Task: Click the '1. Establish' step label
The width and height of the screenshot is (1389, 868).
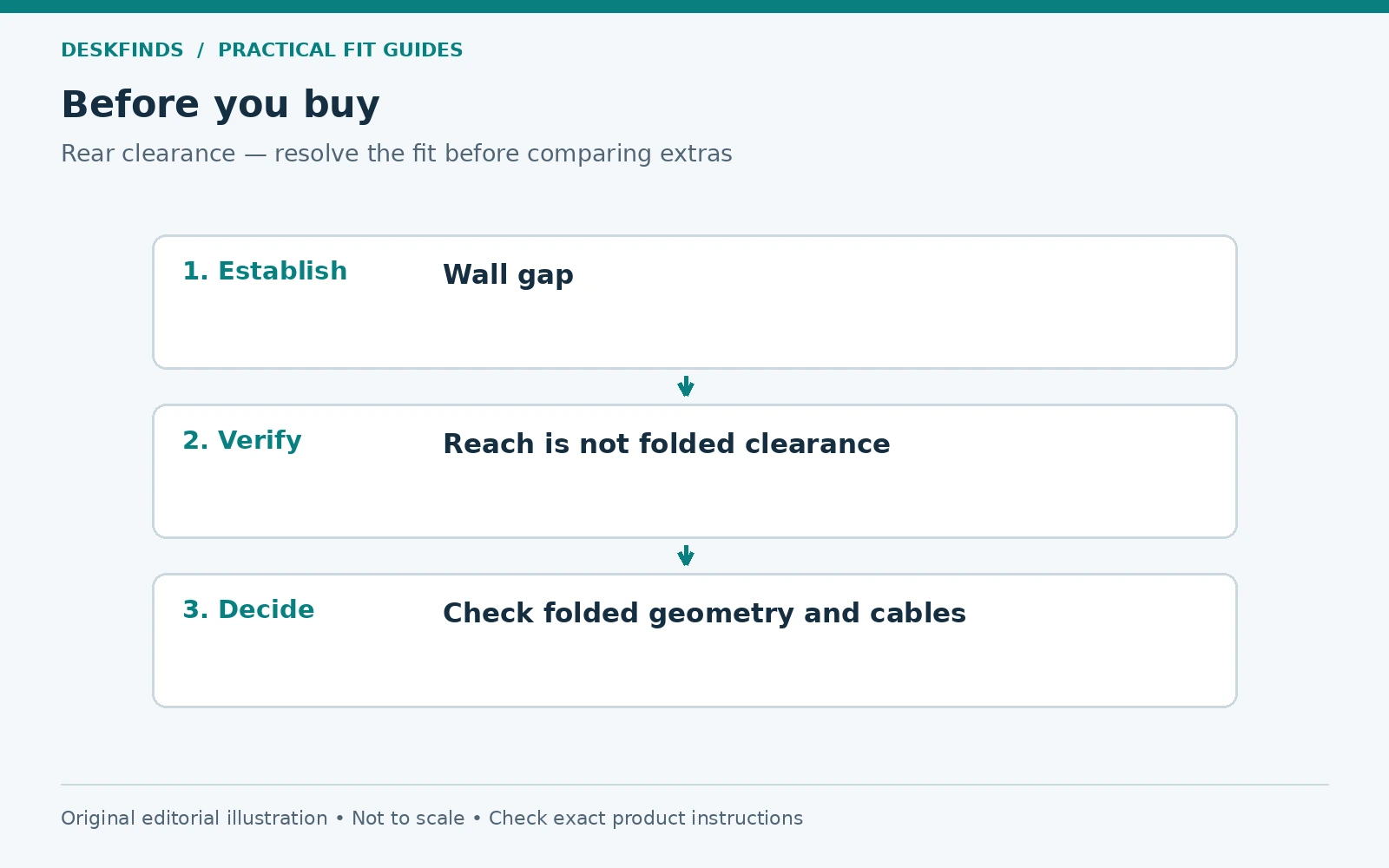Action: tap(265, 271)
